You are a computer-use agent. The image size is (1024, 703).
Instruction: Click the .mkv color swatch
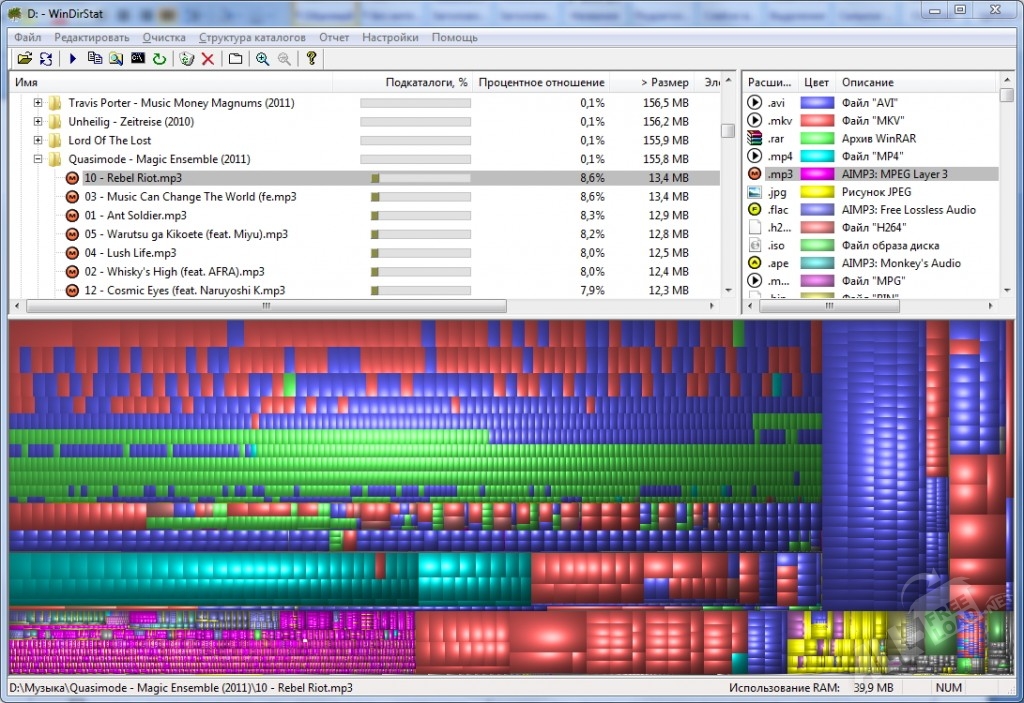click(817, 121)
